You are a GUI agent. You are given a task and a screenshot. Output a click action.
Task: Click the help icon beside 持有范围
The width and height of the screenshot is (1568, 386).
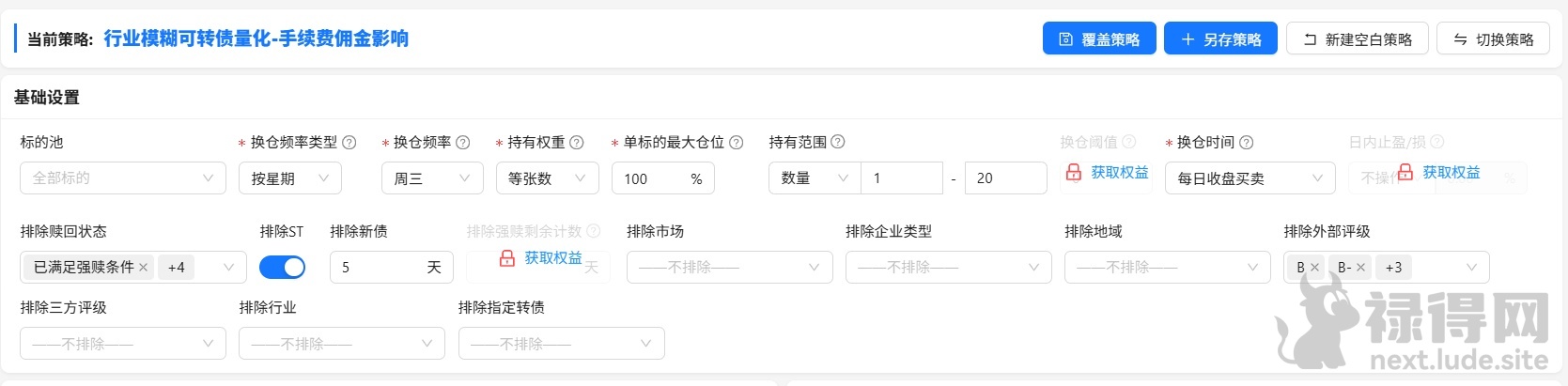(838, 142)
